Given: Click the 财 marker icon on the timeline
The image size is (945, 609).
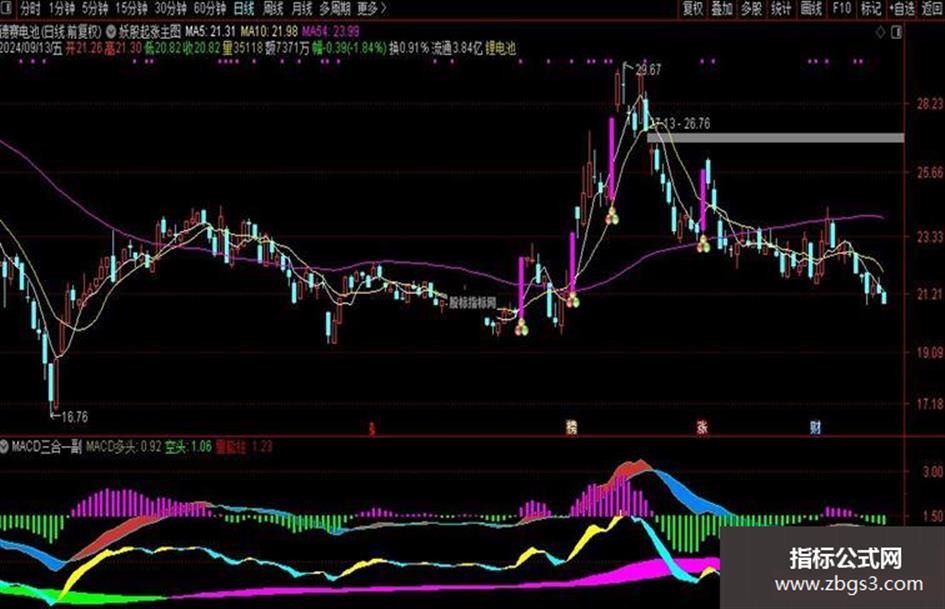Looking at the screenshot, I should (815, 428).
